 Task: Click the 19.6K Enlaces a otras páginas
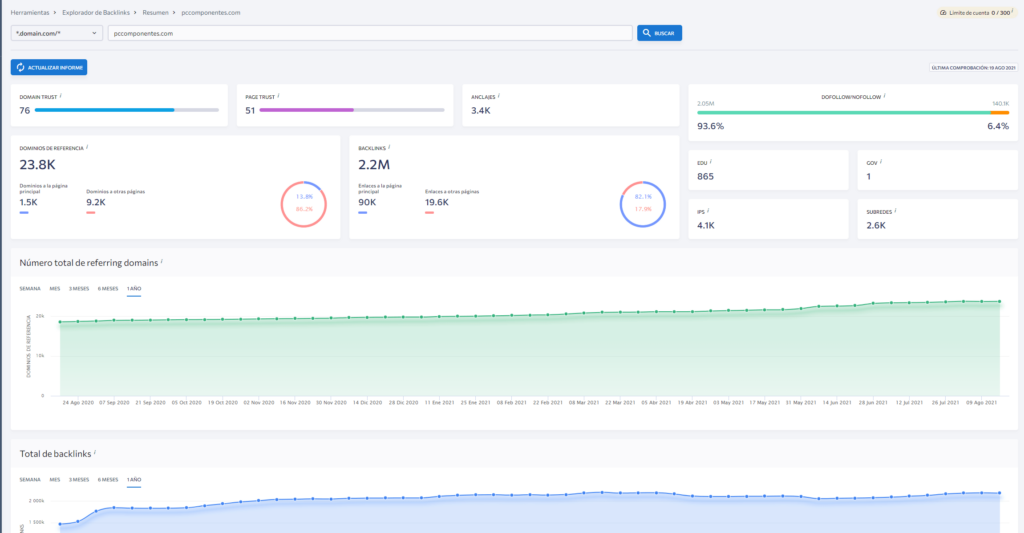(x=437, y=202)
